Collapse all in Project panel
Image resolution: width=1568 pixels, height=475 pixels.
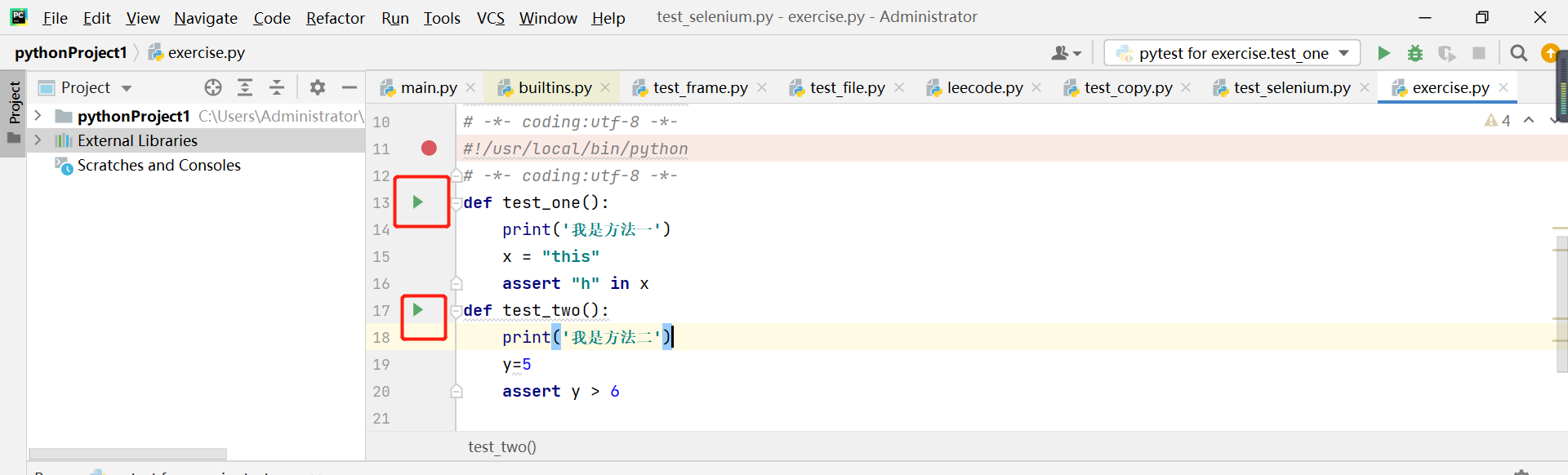[x=277, y=87]
